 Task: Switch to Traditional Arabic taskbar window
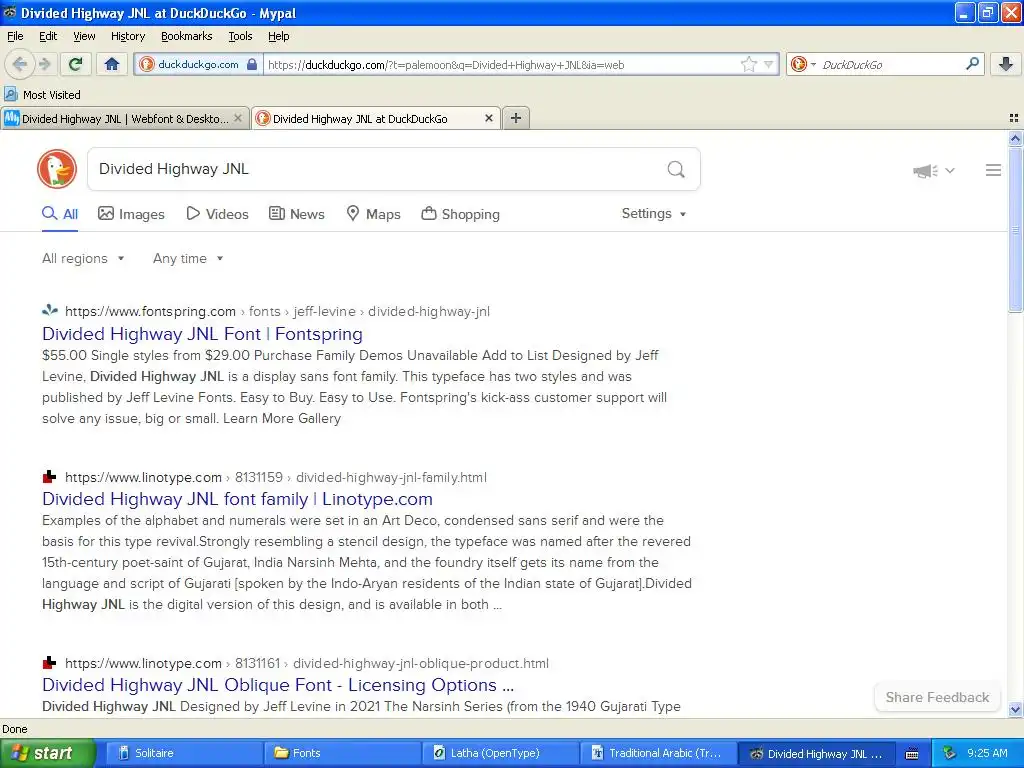point(658,754)
